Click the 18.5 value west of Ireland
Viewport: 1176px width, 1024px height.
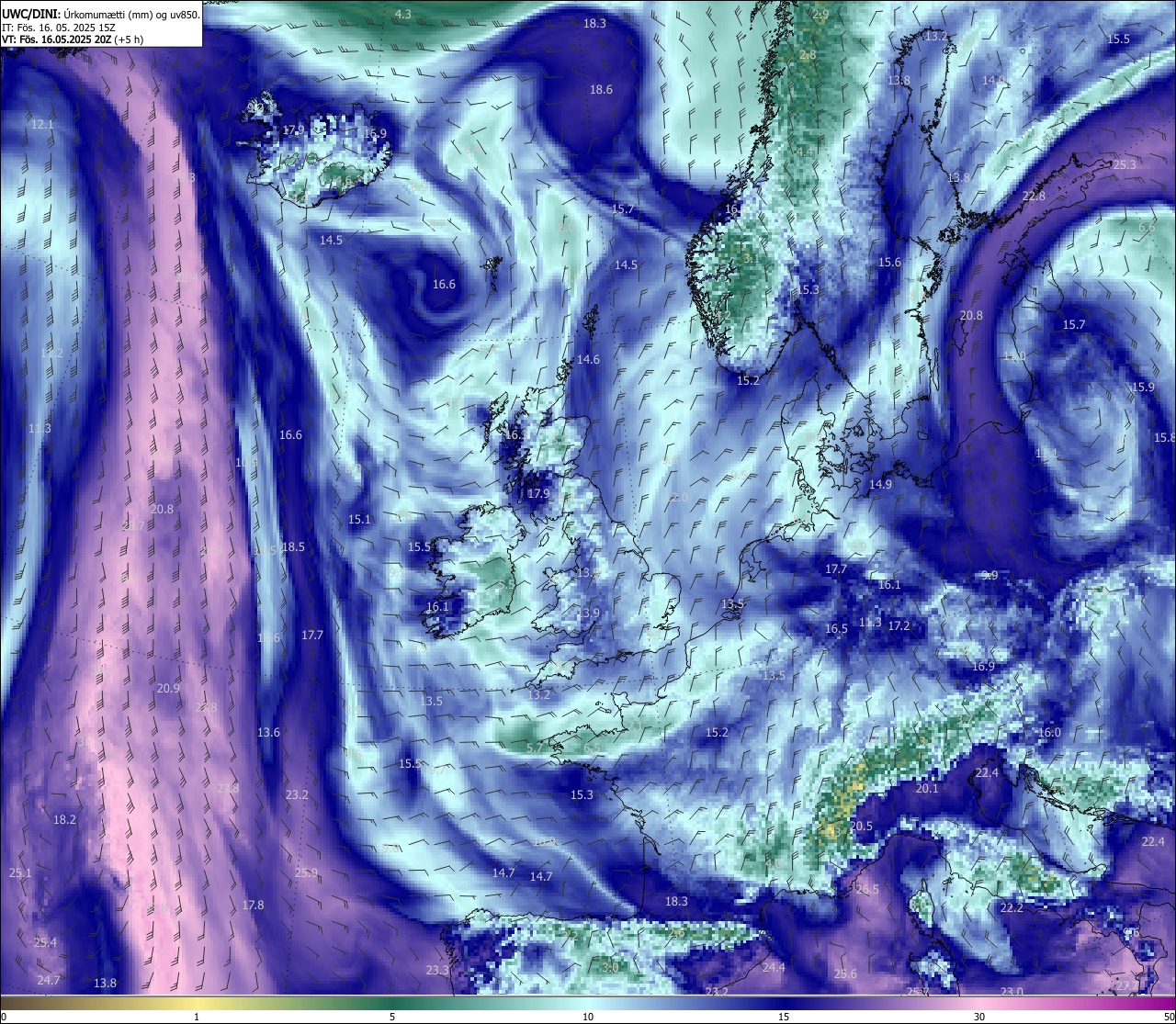292,546
